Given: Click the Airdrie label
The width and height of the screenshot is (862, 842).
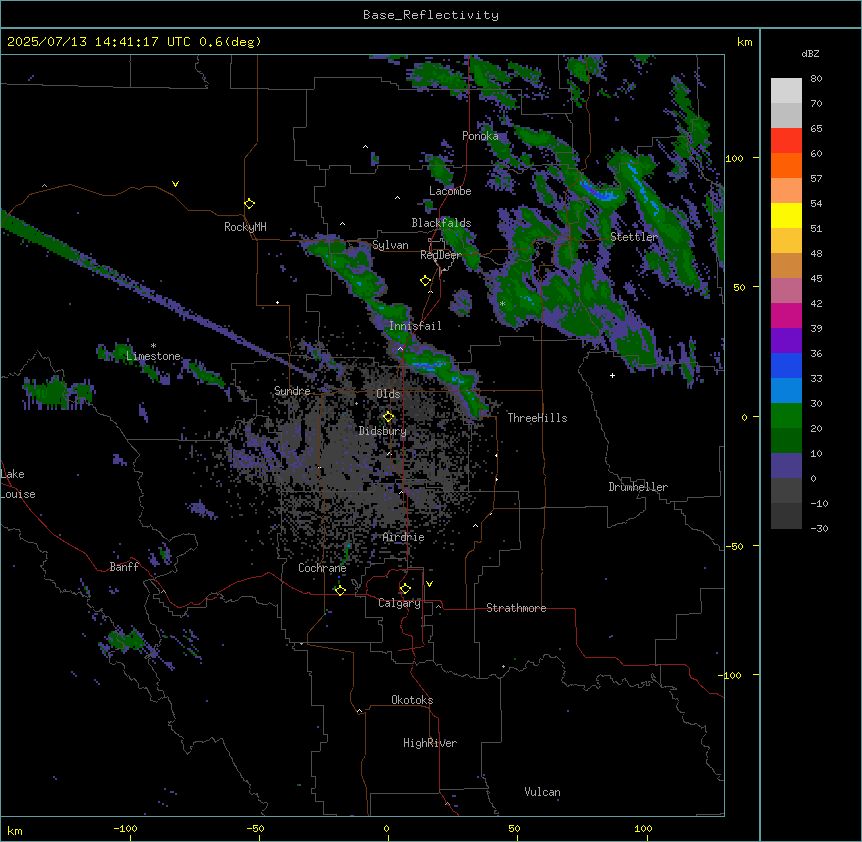Looking at the screenshot, I should click(404, 538).
